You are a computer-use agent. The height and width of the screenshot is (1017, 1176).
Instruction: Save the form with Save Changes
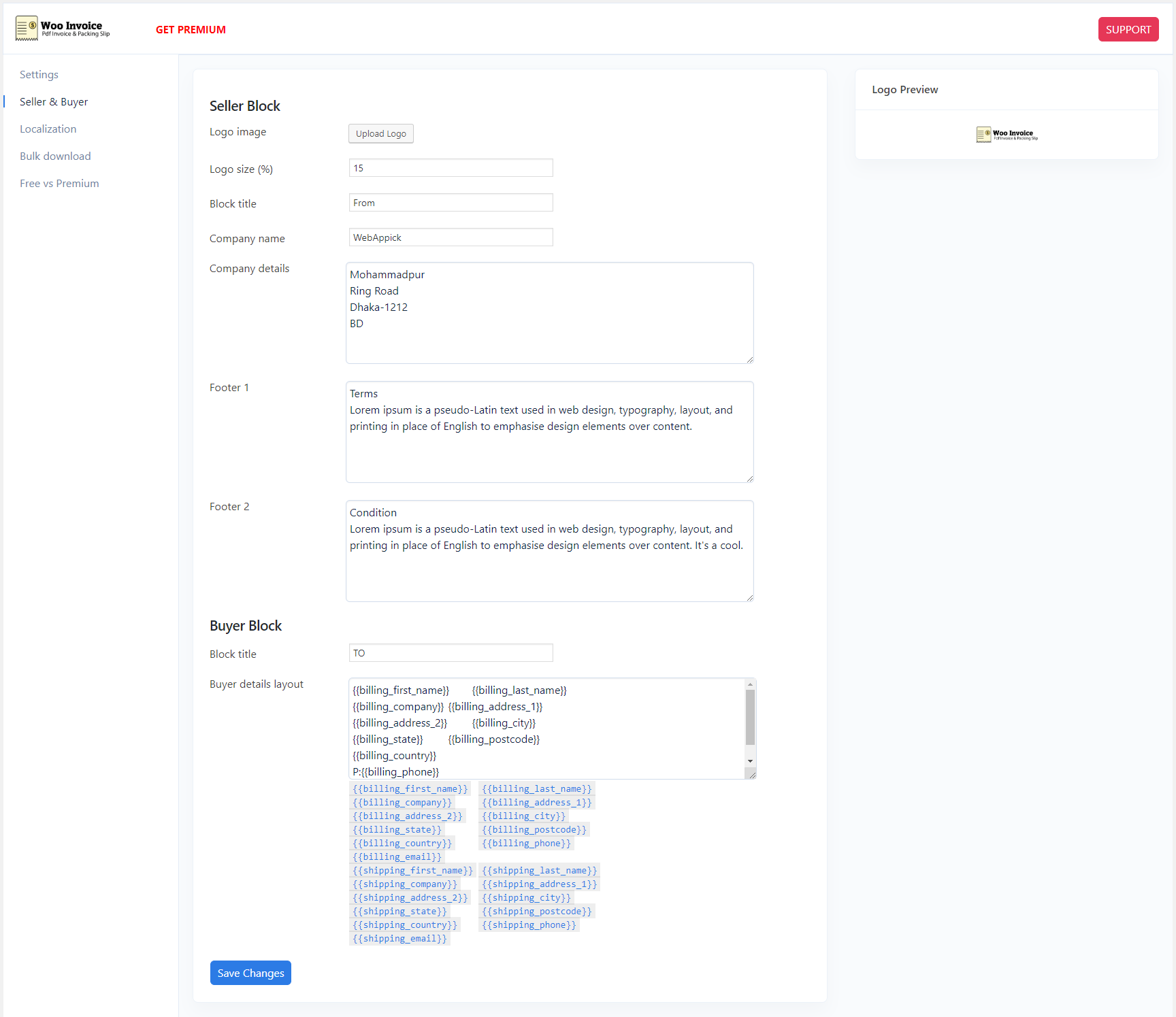(250, 973)
